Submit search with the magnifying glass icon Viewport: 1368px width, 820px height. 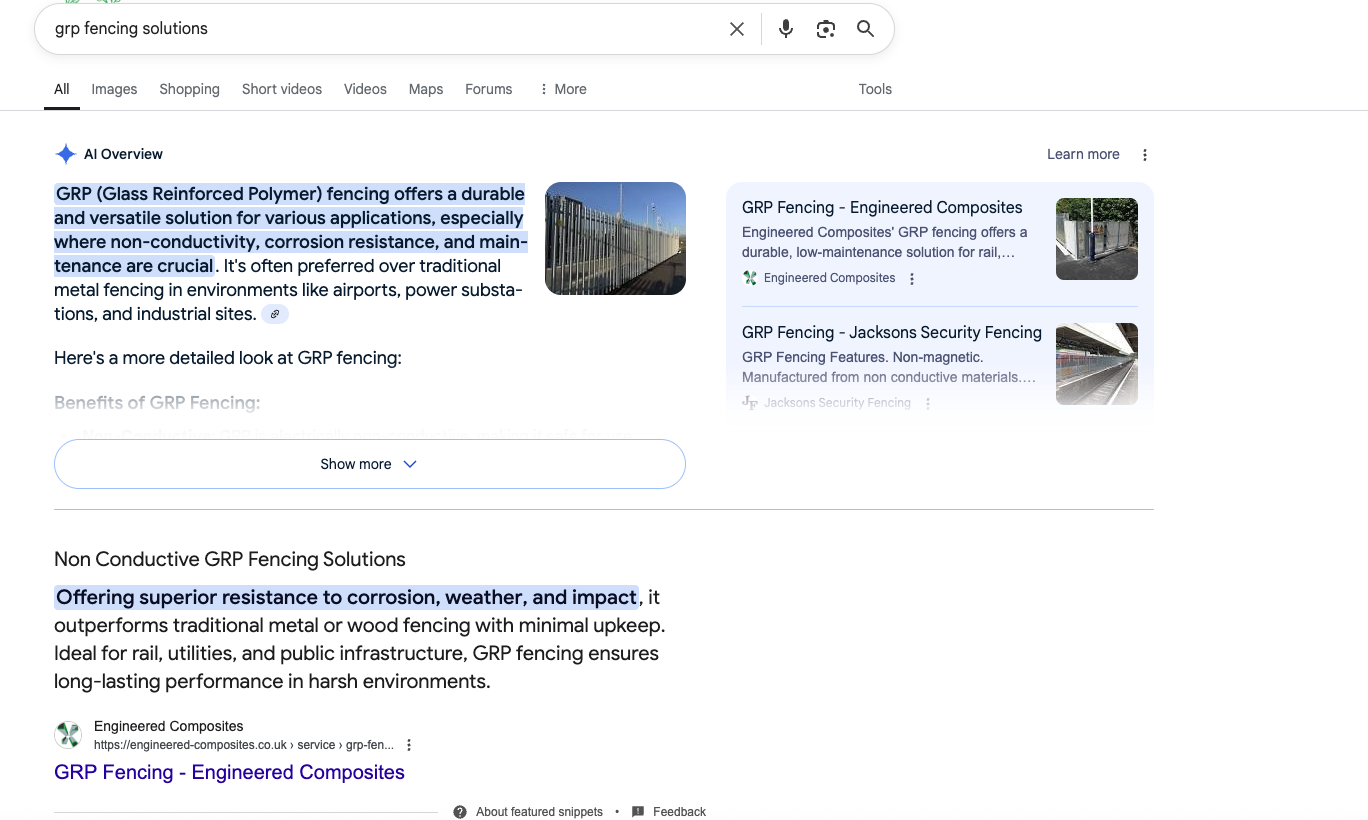click(866, 29)
